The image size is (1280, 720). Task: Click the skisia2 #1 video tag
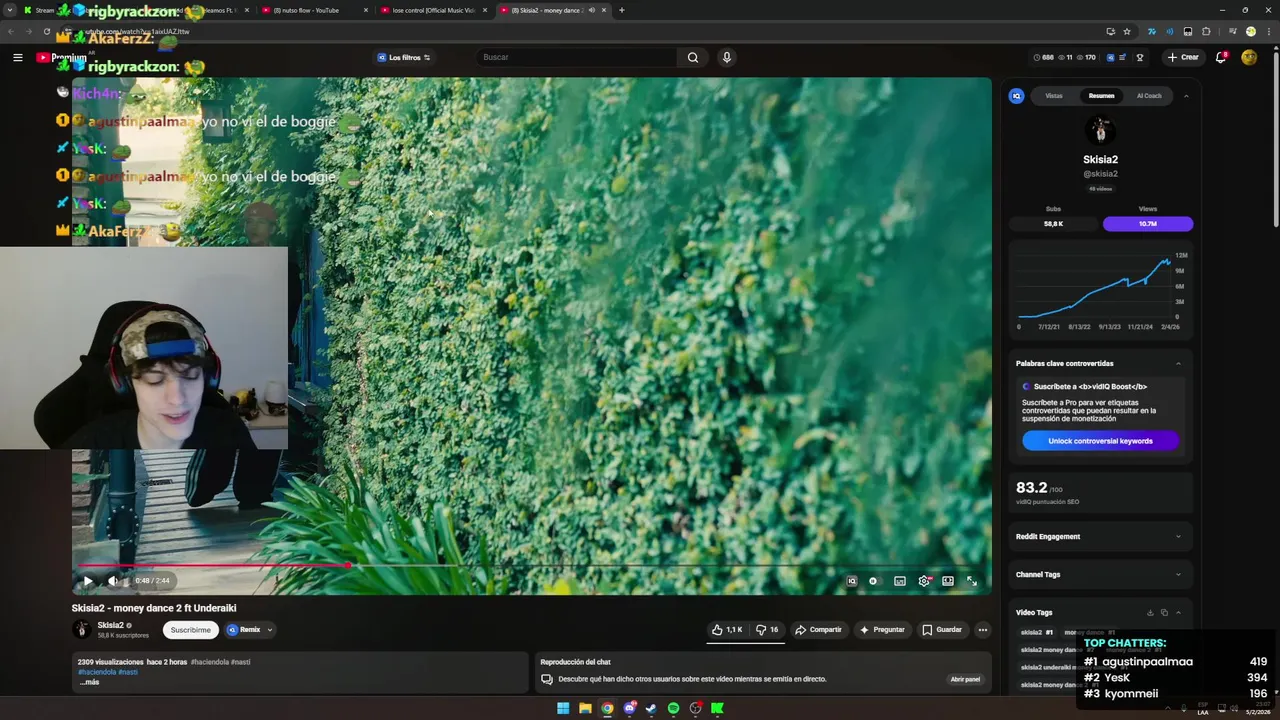(x=1037, y=633)
